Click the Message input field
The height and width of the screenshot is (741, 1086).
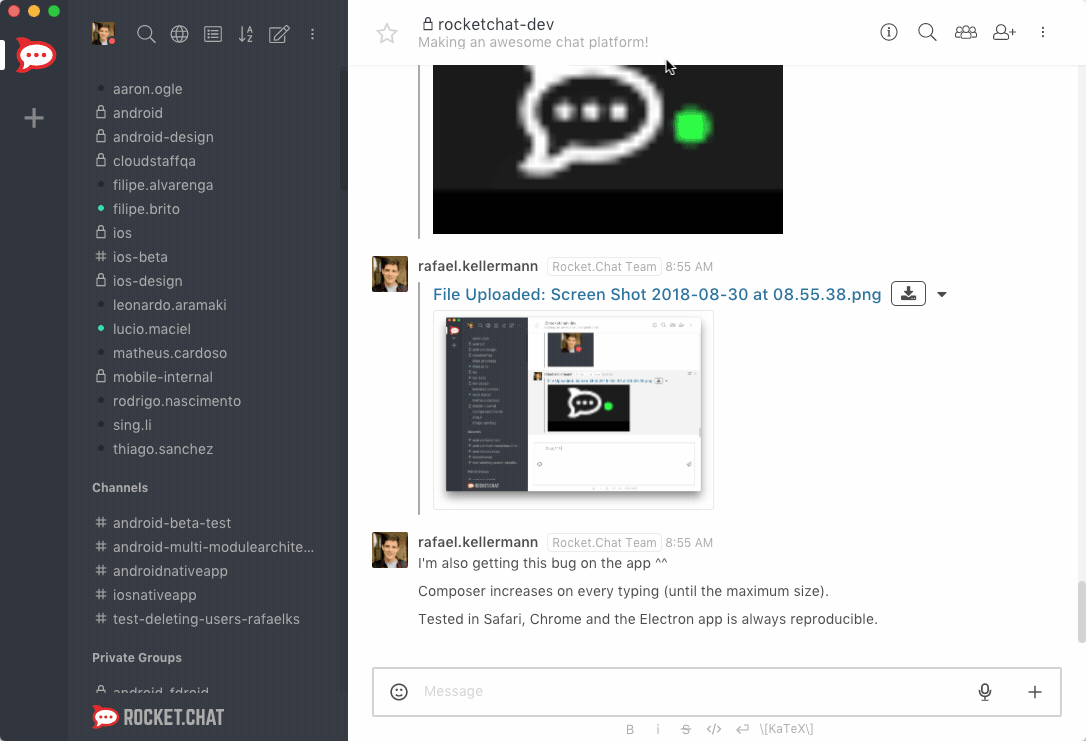693,691
